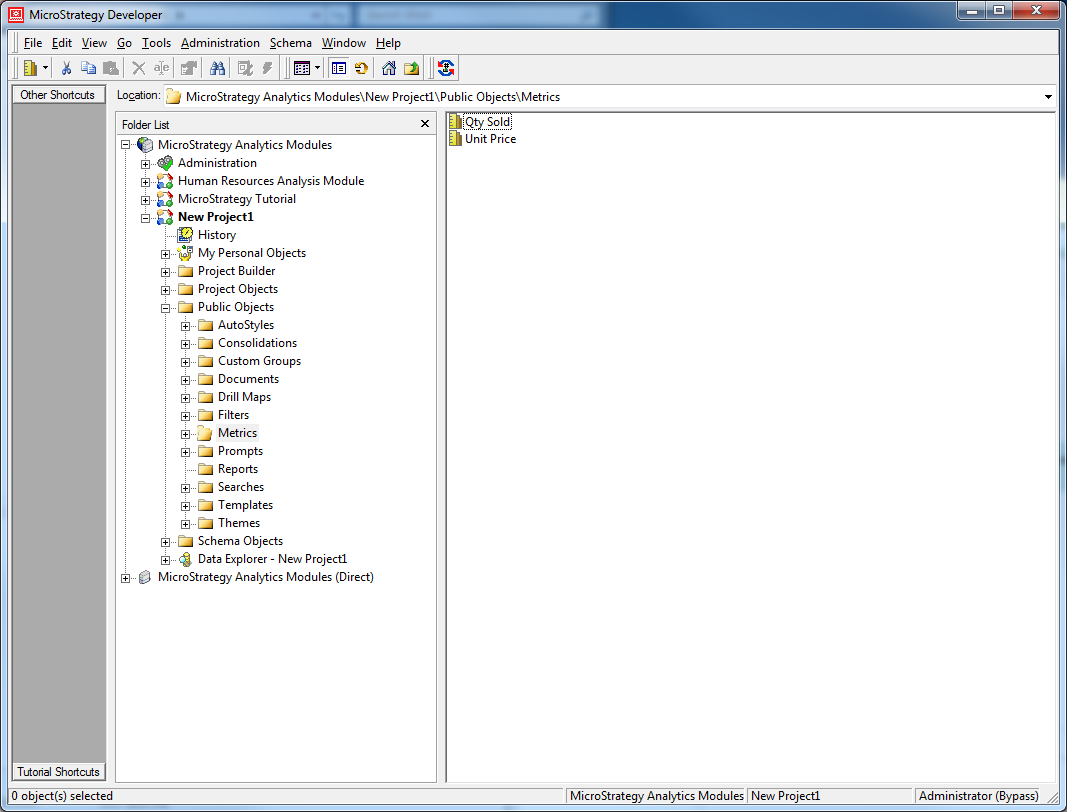Select the Unit Price metric
Image resolution: width=1067 pixels, height=812 pixels.
pos(490,139)
